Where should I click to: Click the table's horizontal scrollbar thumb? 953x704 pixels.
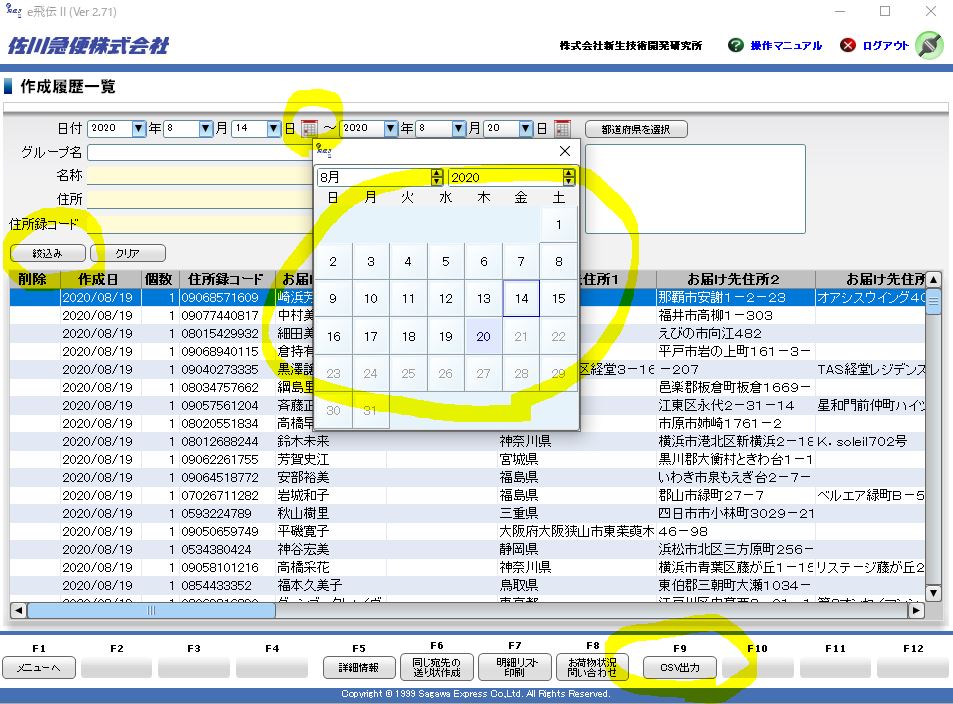(150, 610)
